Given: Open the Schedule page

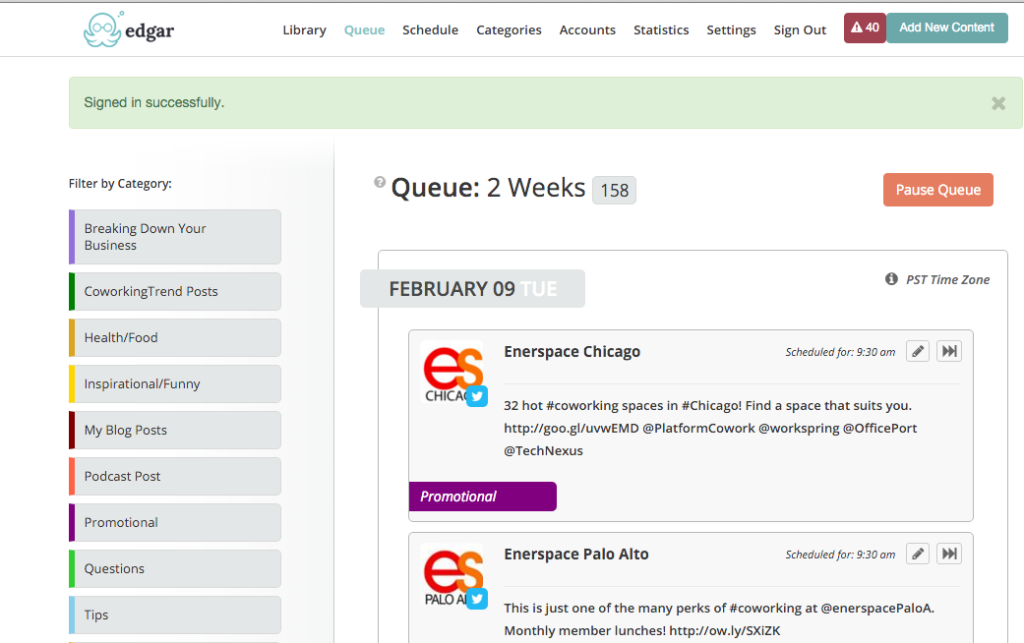Looking at the screenshot, I should [x=430, y=30].
